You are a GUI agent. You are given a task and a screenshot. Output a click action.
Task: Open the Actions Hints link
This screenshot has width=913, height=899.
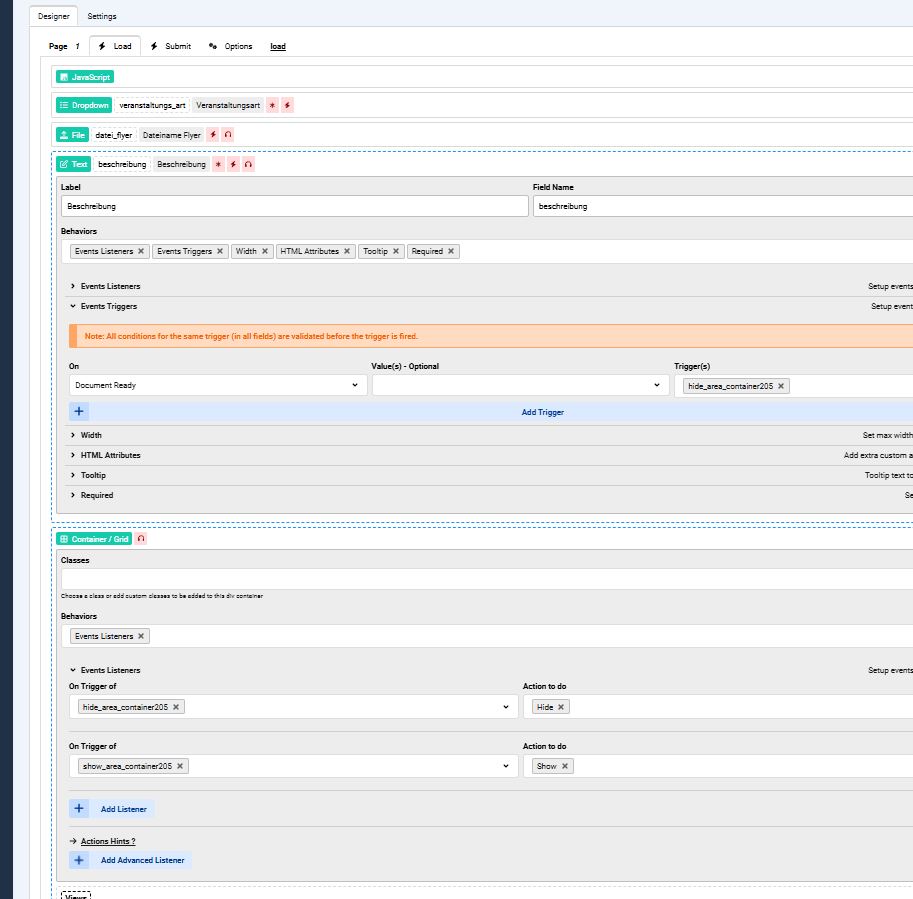[107, 841]
